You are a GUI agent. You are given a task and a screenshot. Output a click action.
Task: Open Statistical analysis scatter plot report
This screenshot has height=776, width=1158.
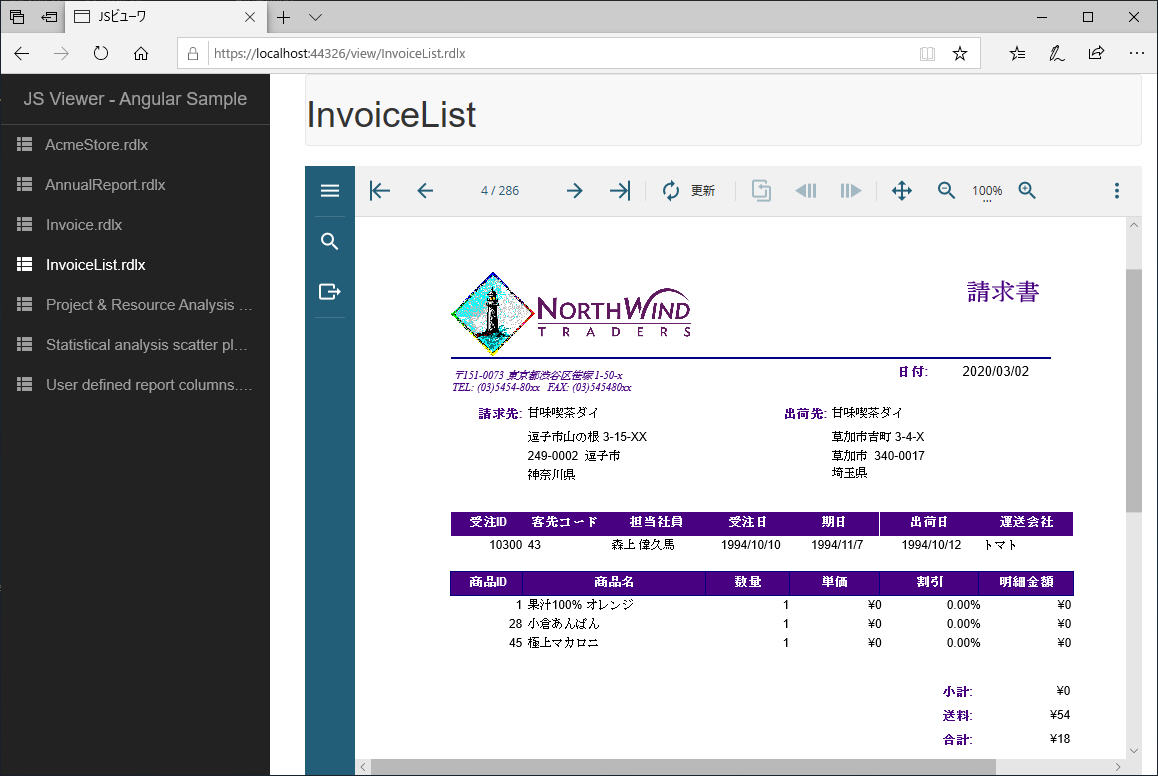(x=146, y=345)
